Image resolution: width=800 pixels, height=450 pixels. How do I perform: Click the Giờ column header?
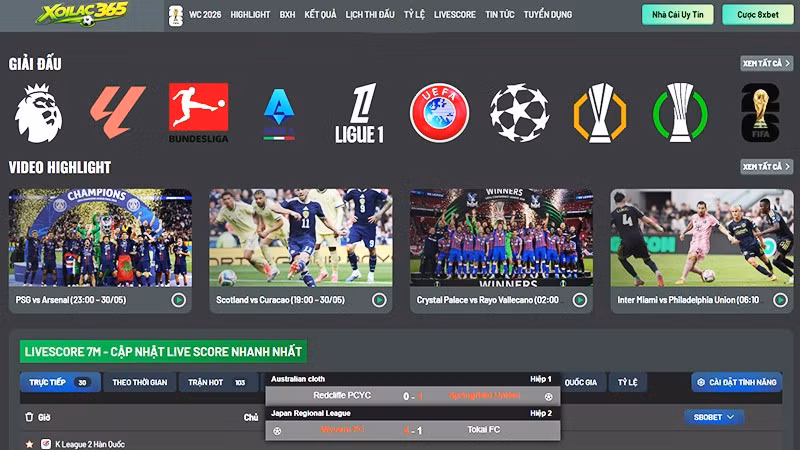point(44,417)
